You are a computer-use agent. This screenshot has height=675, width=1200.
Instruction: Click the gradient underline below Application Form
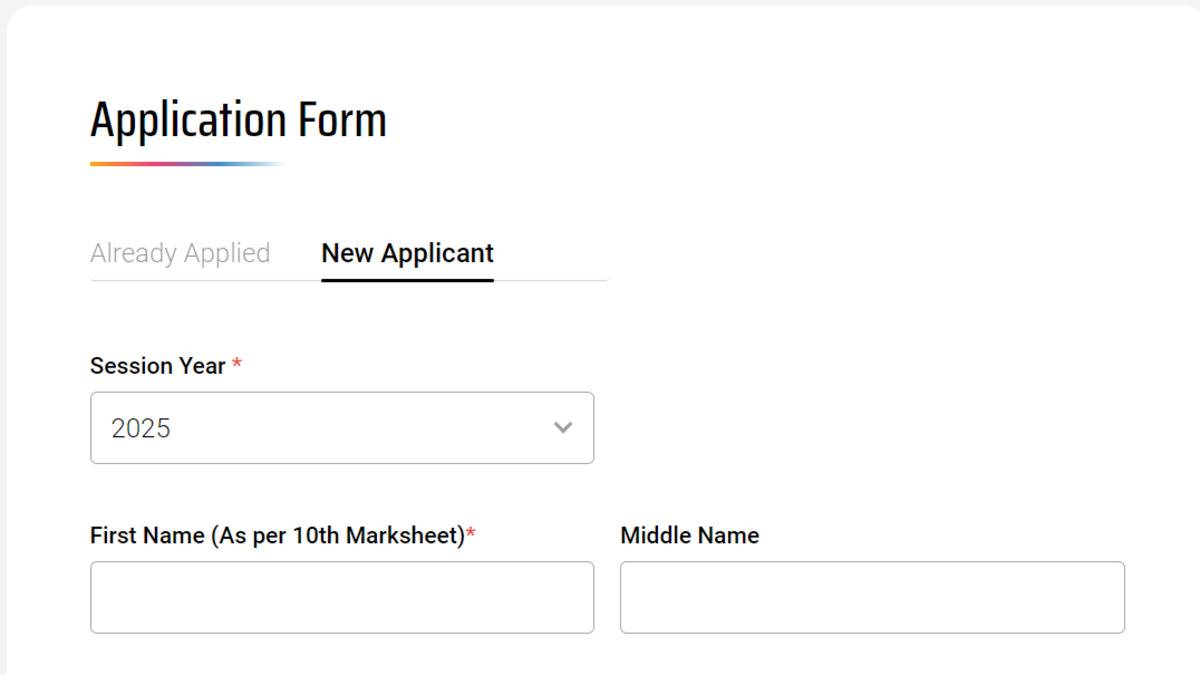coord(185,164)
